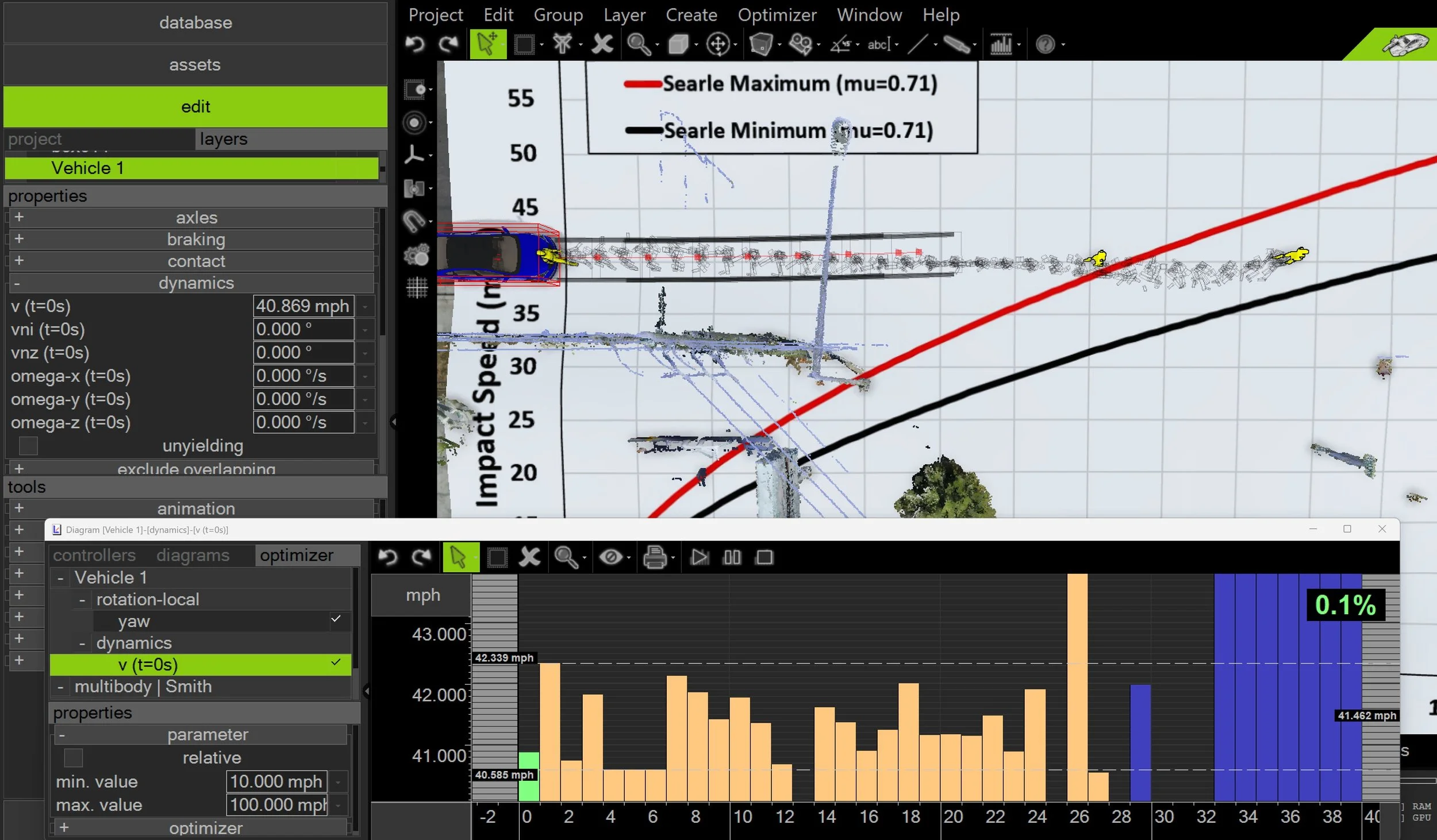Switch to the diagrams tab
The width and height of the screenshot is (1437, 840).
tap(193, 555)
